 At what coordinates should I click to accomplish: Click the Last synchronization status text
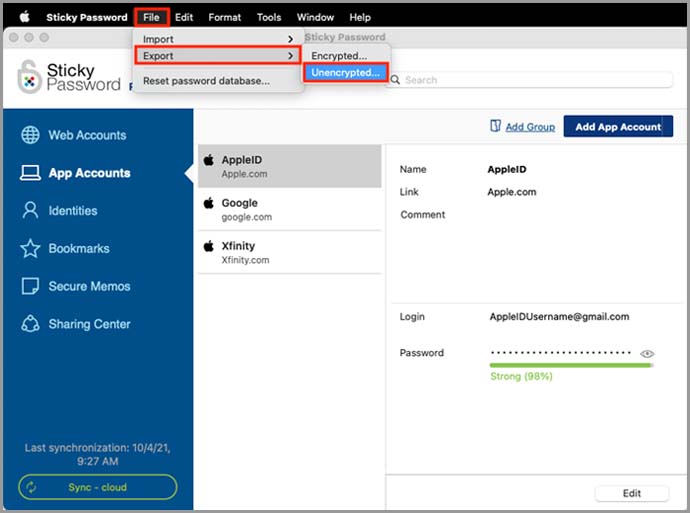[x=97, y=454]
